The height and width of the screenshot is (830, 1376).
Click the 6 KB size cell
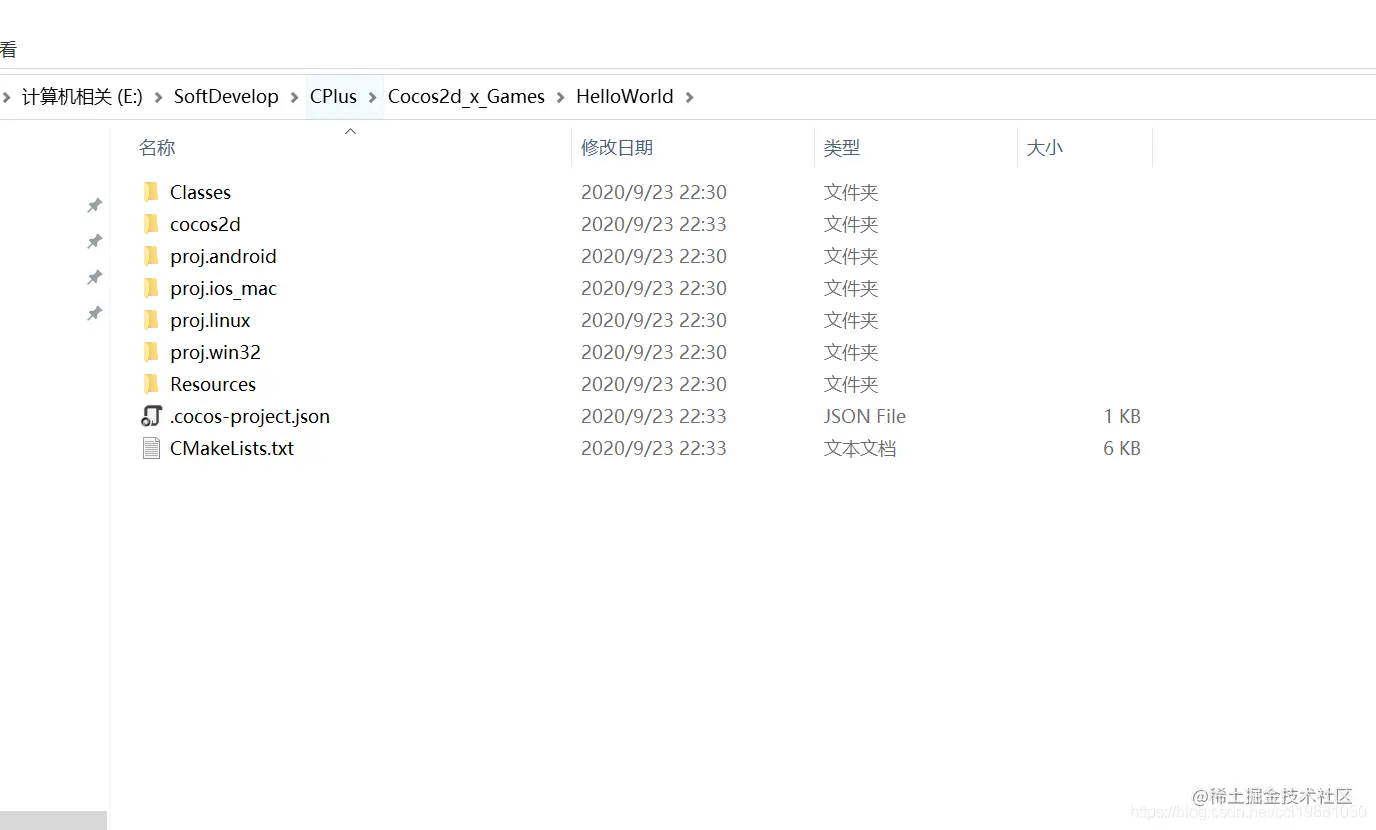pos(1122,448)
